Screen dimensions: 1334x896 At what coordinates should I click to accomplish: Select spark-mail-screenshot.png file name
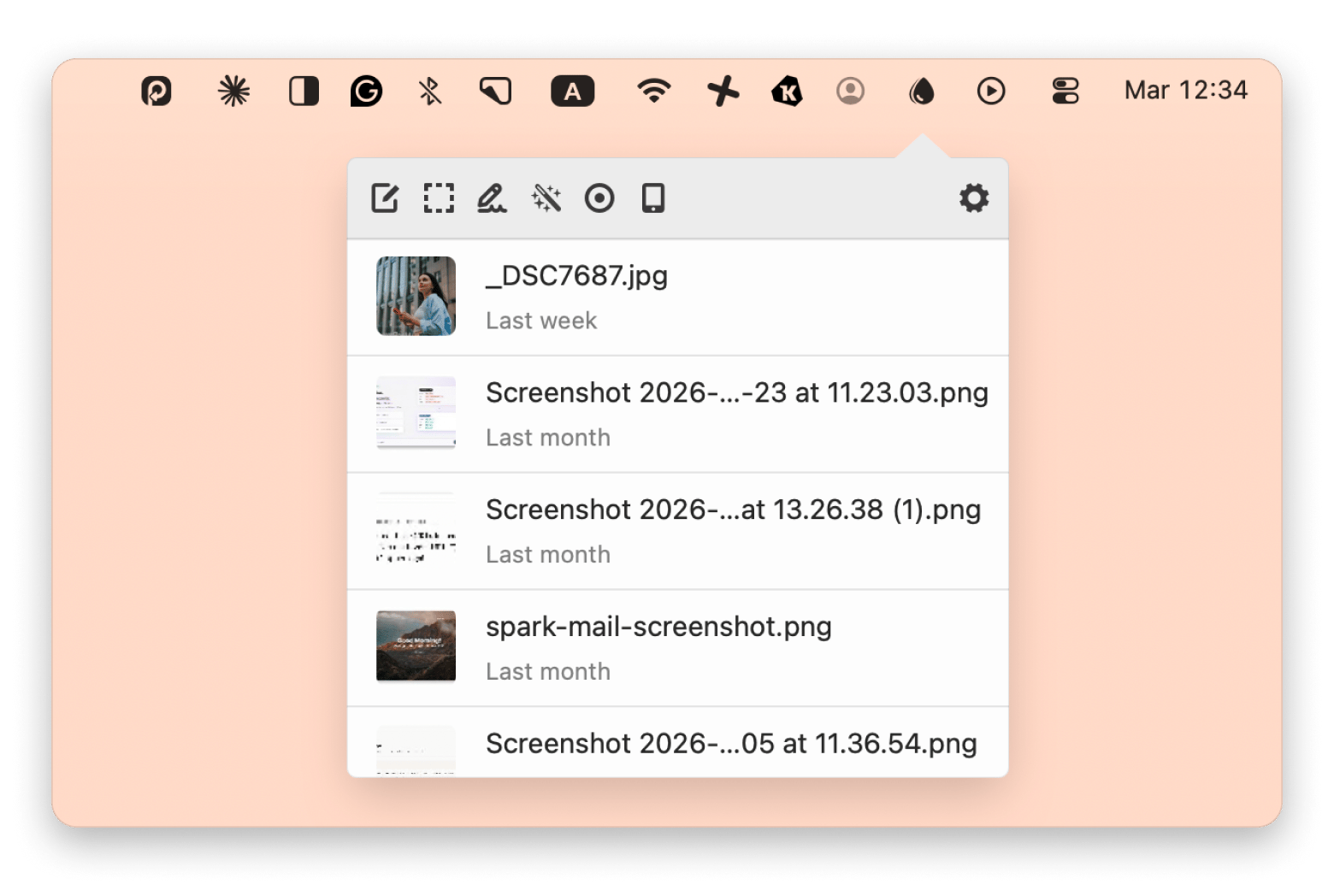pyautogui.click(x=658, y=627)
